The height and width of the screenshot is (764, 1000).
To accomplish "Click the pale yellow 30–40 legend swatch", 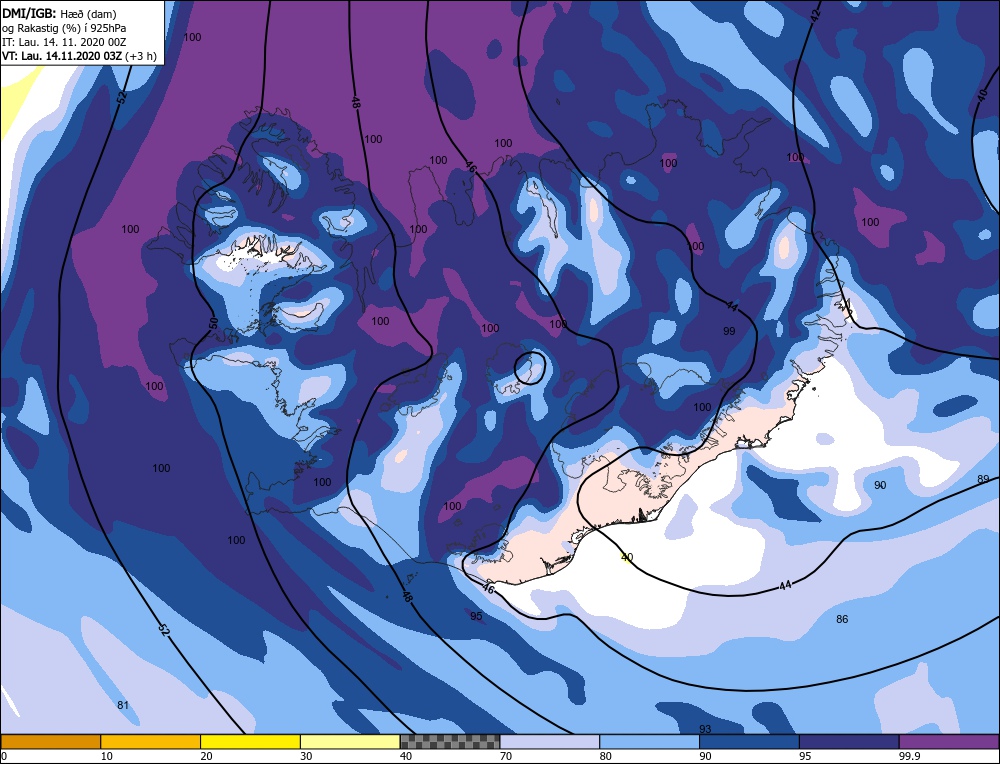I will pyautogui.click(x=350, y=741).
